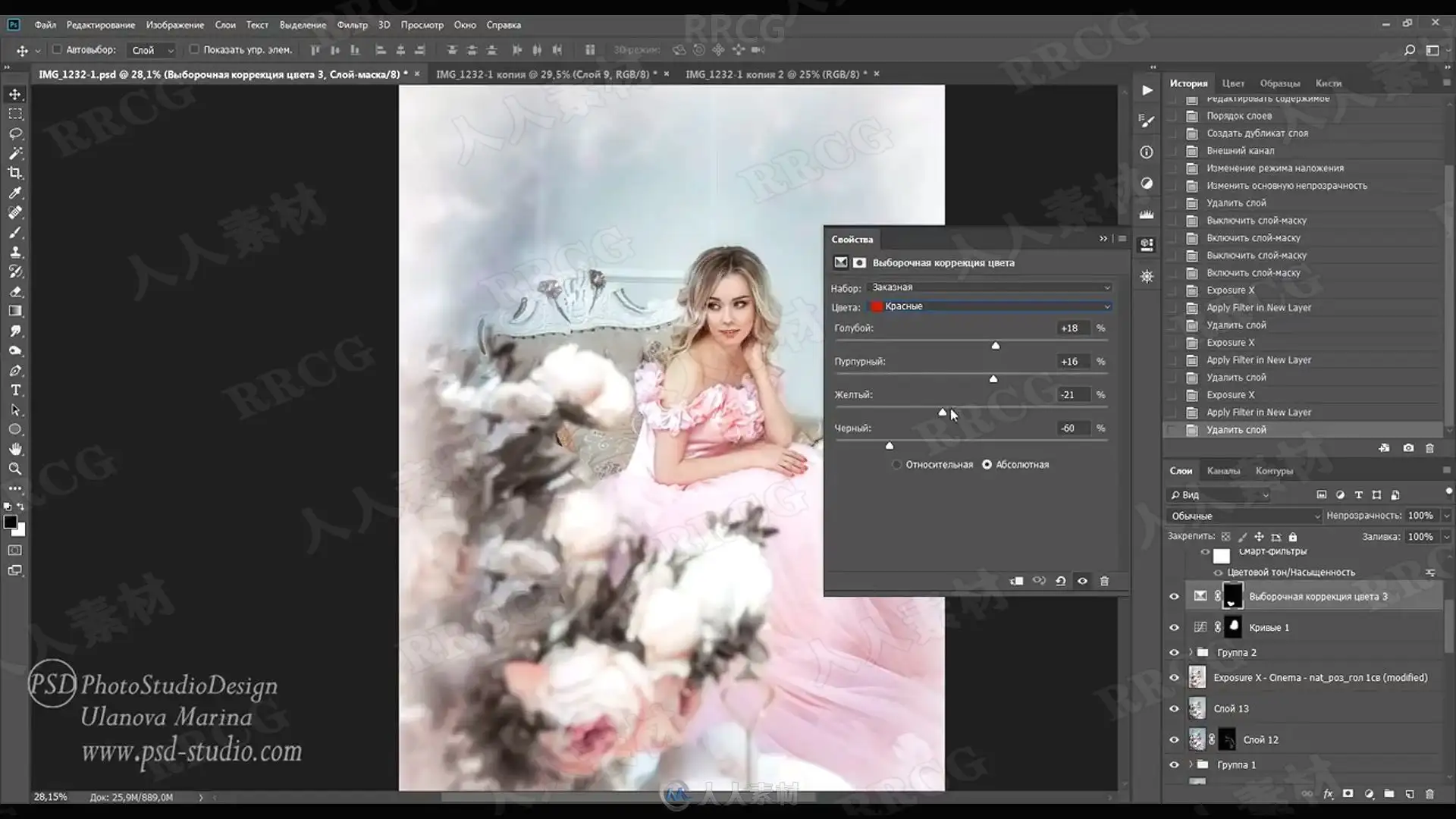Select the Crop tool
Image resolution: width=1456 pixels, height=819 pixels.
click(x=15, y=173)
